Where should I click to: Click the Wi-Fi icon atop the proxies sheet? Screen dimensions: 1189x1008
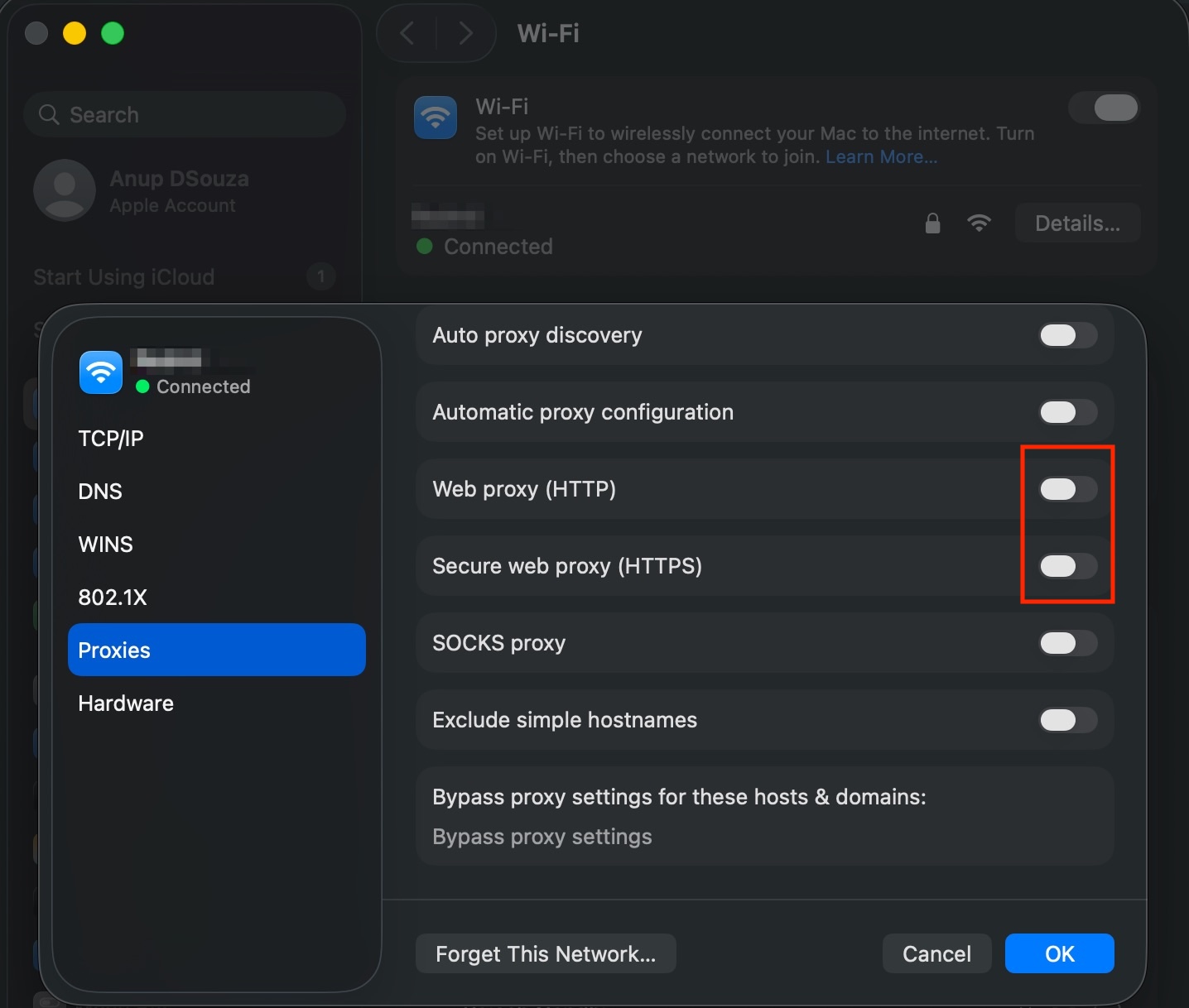(100, 372)
